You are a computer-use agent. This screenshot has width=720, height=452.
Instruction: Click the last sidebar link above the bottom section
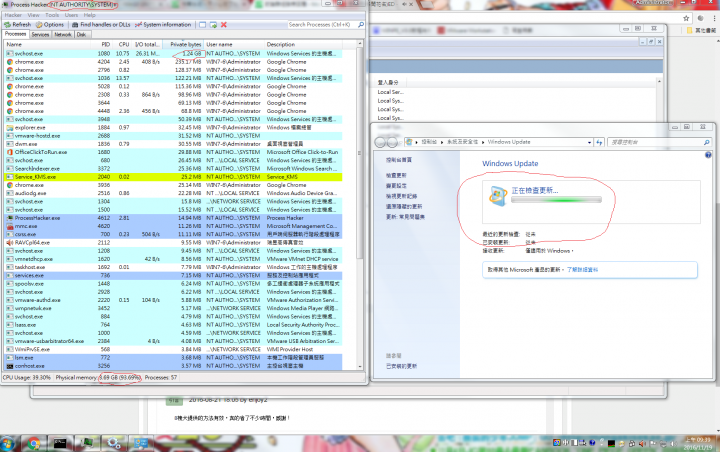[x=405, y=217]
